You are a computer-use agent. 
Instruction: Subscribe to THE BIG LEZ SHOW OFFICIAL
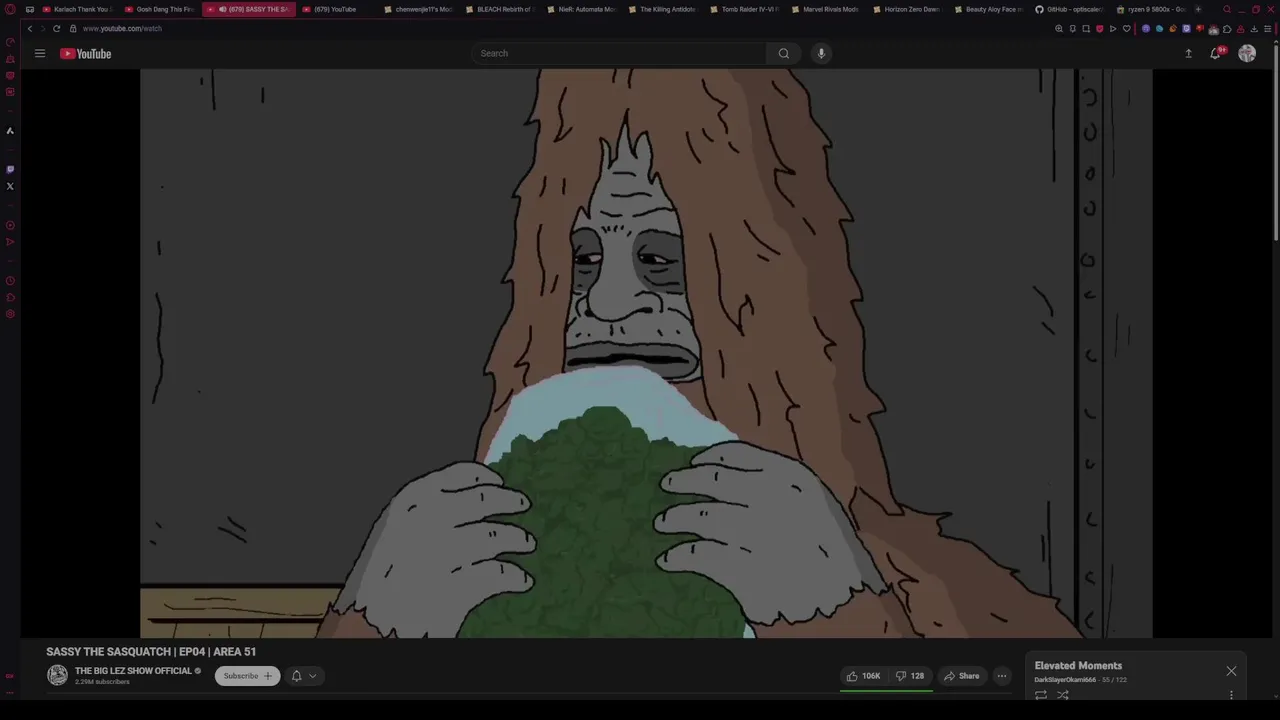(x=247, y=676)
